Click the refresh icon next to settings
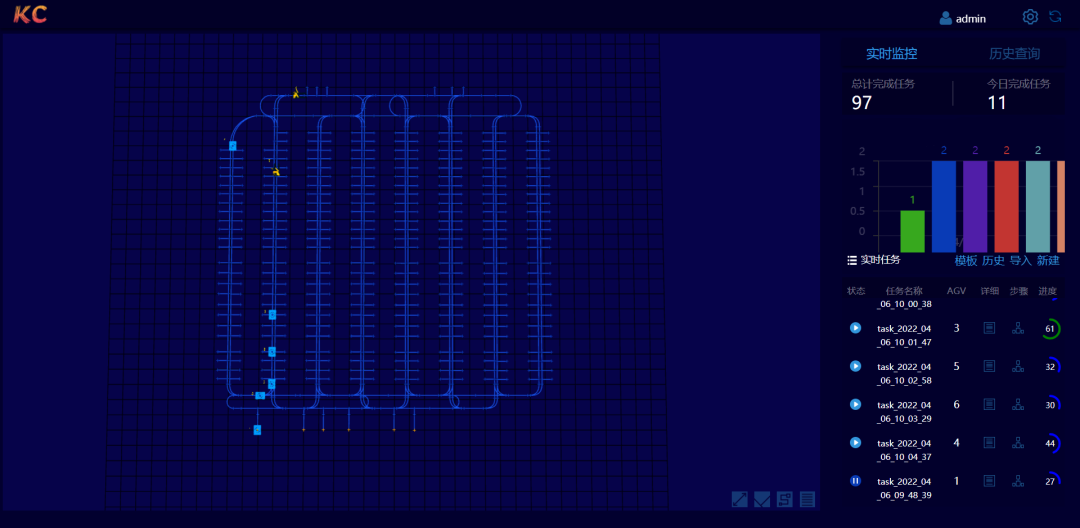Screen dimensions: 1080x528 click(x=1055, y=17)
